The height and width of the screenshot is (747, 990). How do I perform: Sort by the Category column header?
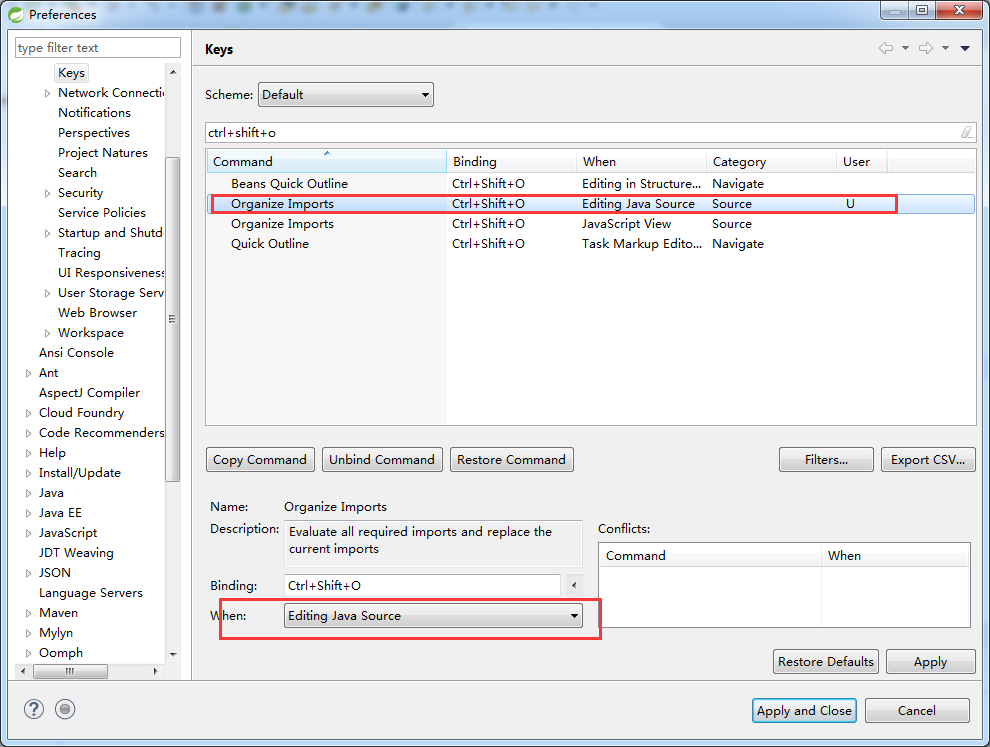pos(772,162)
